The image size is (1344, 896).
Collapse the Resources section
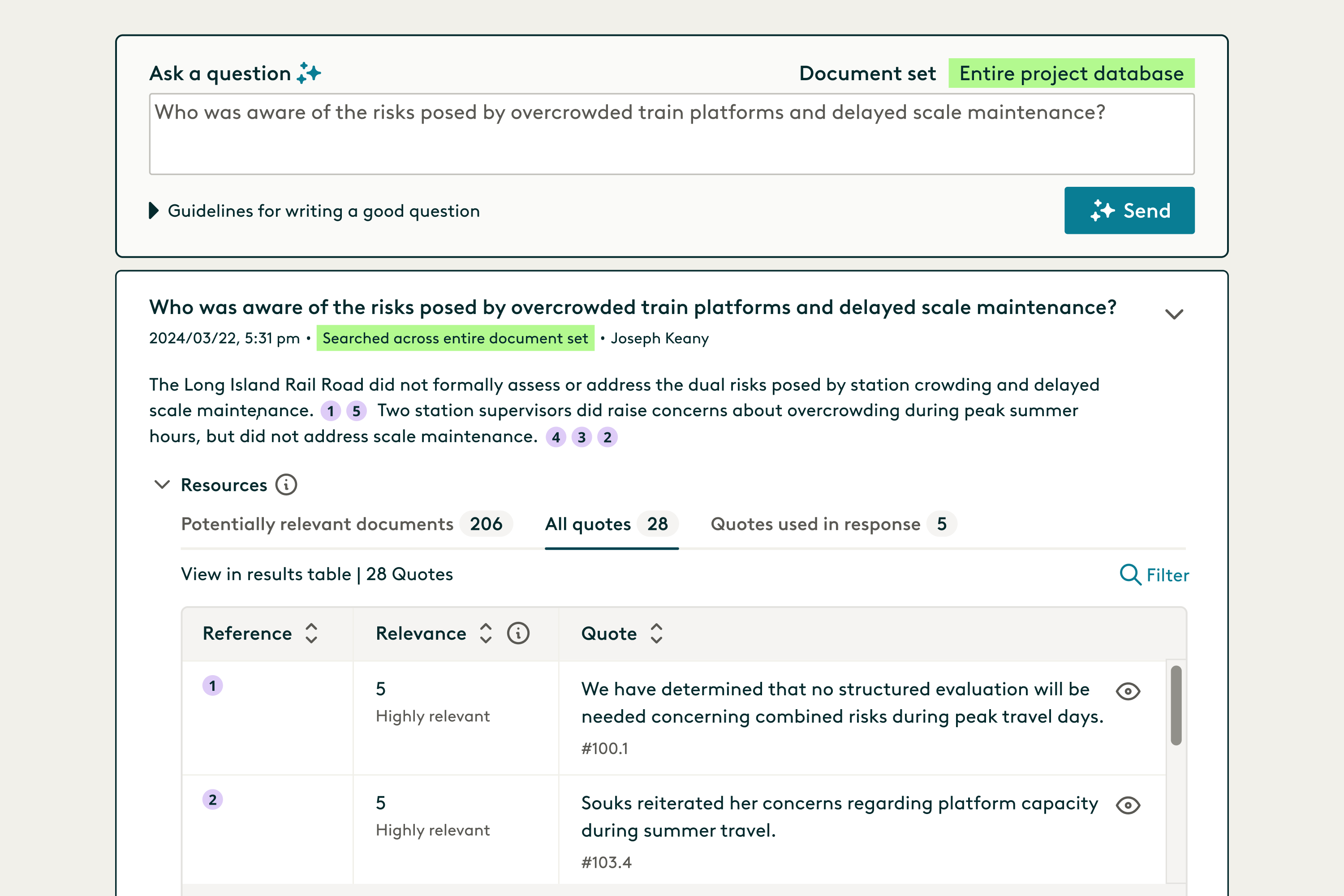(162, 485)
